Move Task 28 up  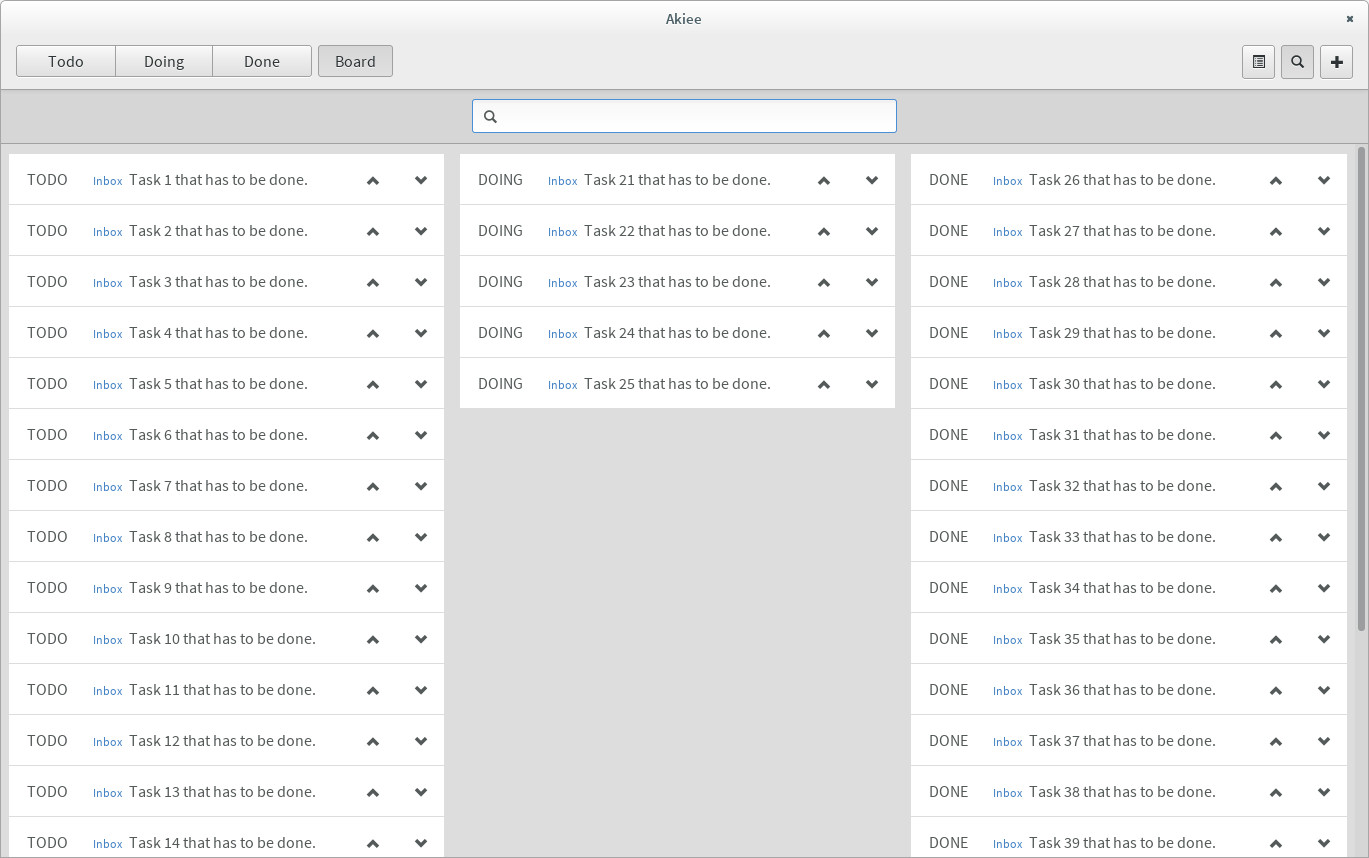click(x=1276, y=283)
